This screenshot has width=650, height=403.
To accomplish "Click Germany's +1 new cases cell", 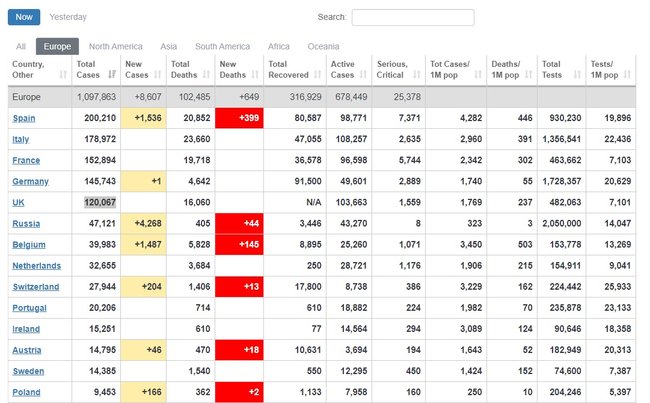I will (x=143, y=181).
